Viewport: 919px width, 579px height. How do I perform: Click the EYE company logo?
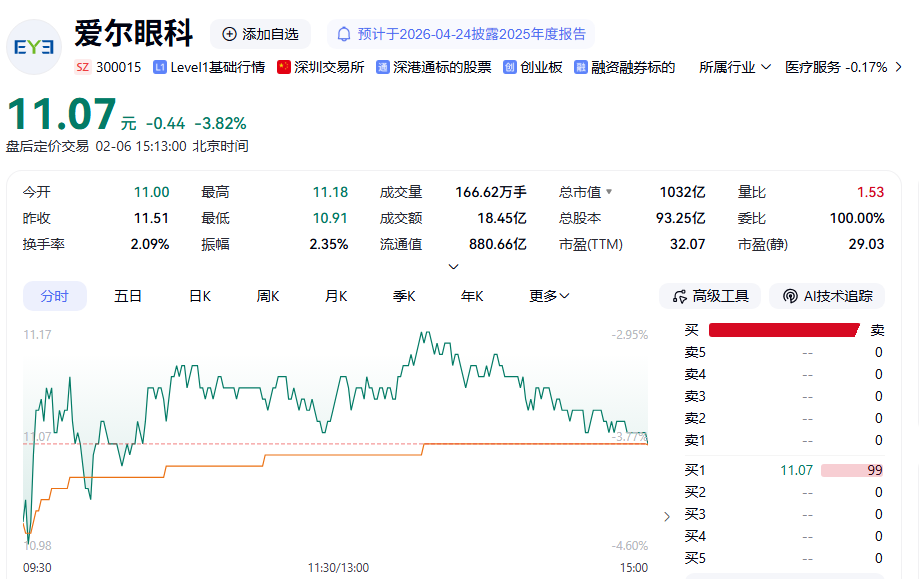tap(34, 47)
